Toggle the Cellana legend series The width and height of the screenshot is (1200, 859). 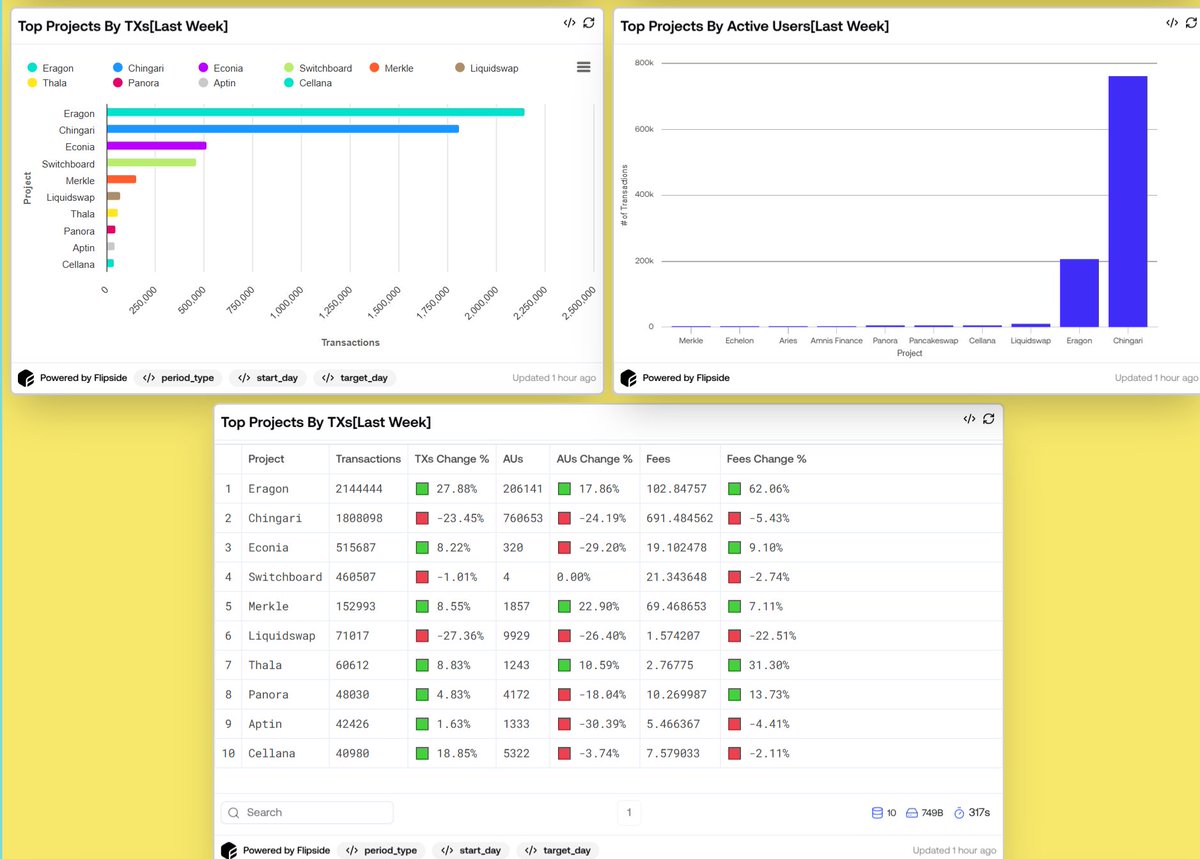pyautogui.click(x=308, y=83)
